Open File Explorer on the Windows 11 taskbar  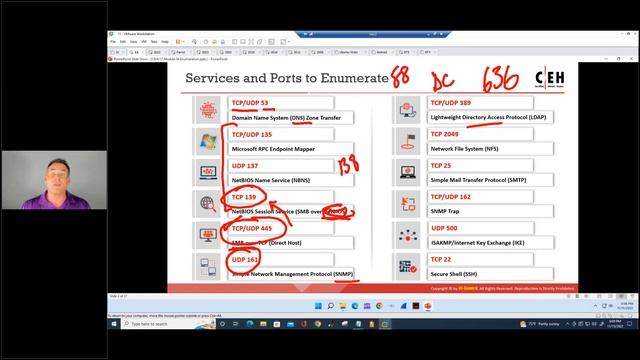[342, 306]
